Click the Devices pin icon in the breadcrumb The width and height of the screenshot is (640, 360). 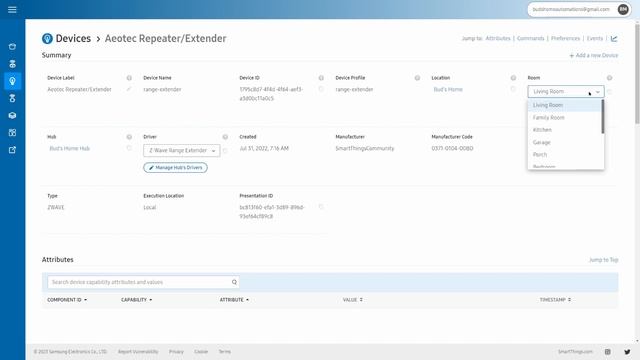(47, 38)
